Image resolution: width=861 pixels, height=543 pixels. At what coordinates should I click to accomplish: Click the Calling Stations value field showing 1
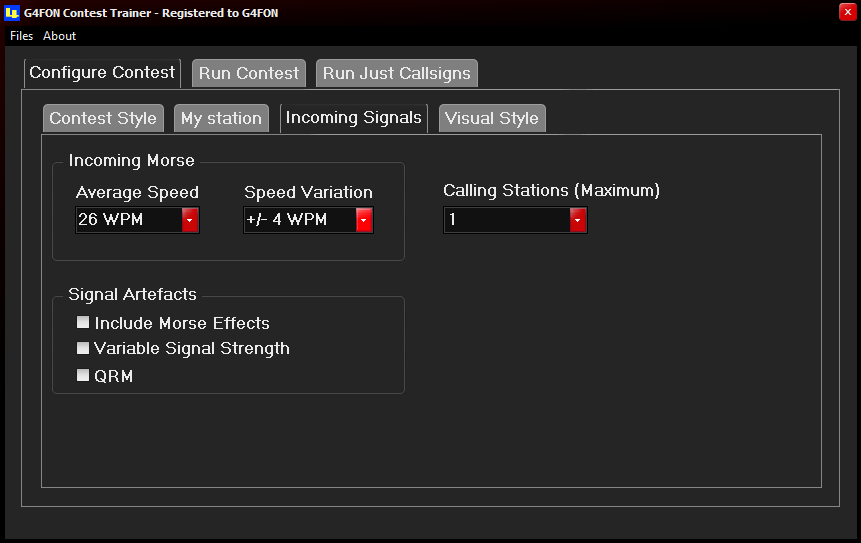pos(507,220)
